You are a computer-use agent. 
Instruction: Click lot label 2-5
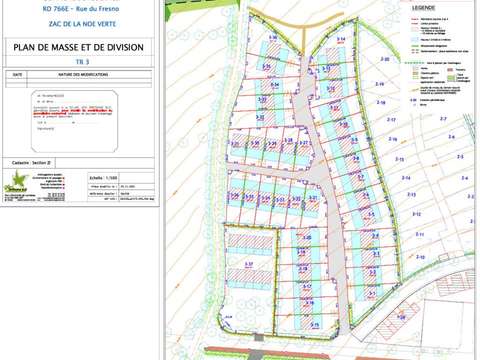pos(460,156)
